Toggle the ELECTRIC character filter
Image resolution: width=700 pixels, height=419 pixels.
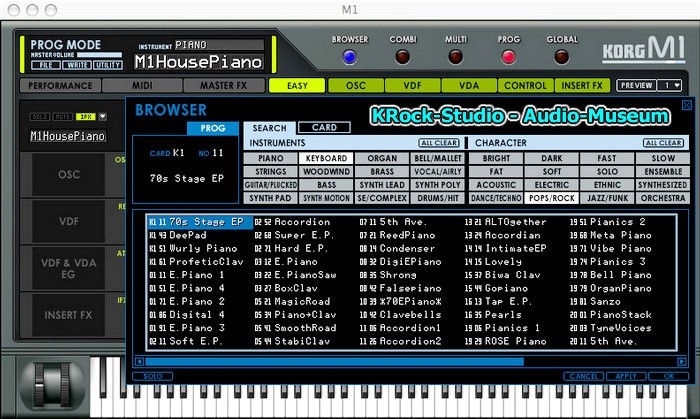(552, 185)
